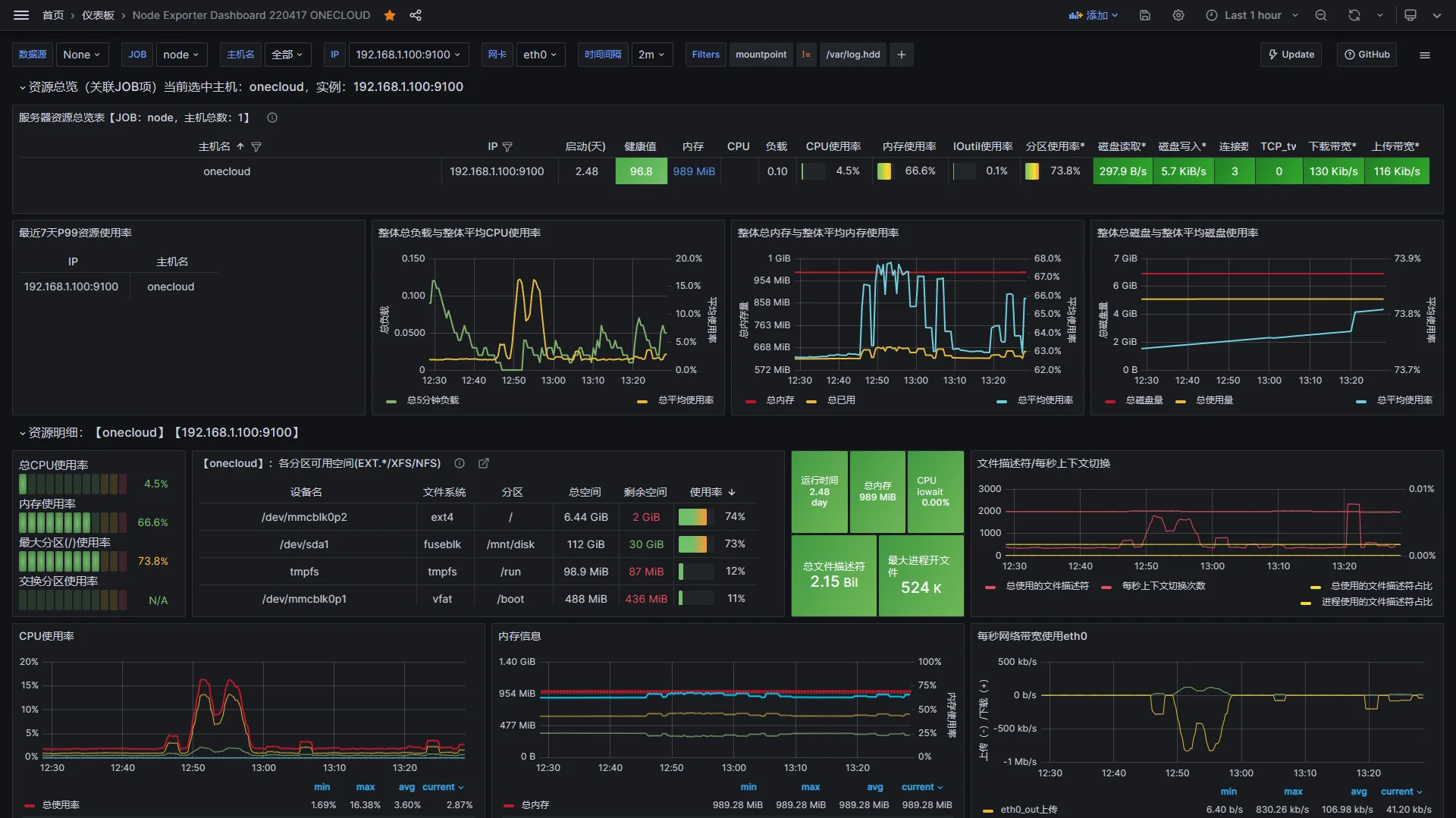Viewport: 1456px width, 818px height.
Task: Sort network legend by min column
Action: [x=1228, y=792]
